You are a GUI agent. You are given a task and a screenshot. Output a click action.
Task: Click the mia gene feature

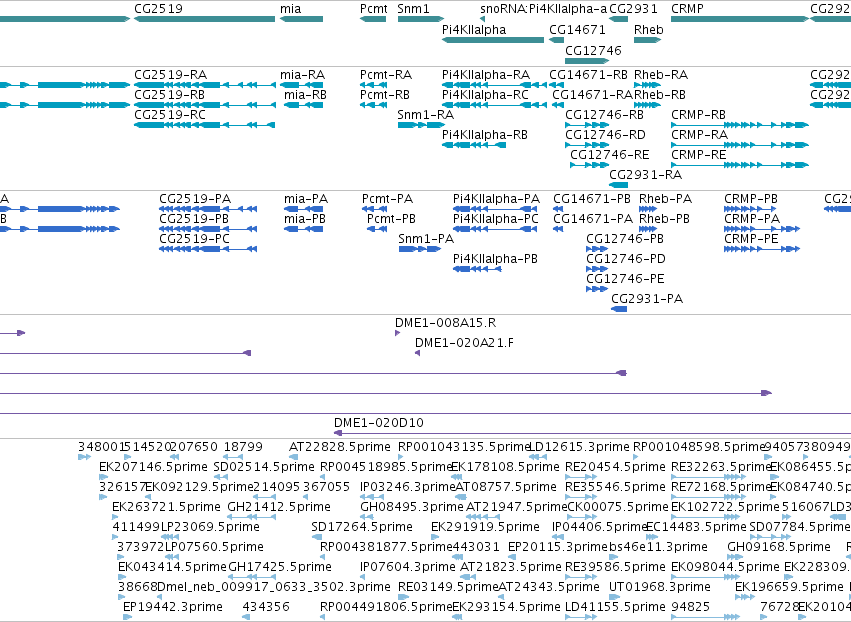pos(301,19)
